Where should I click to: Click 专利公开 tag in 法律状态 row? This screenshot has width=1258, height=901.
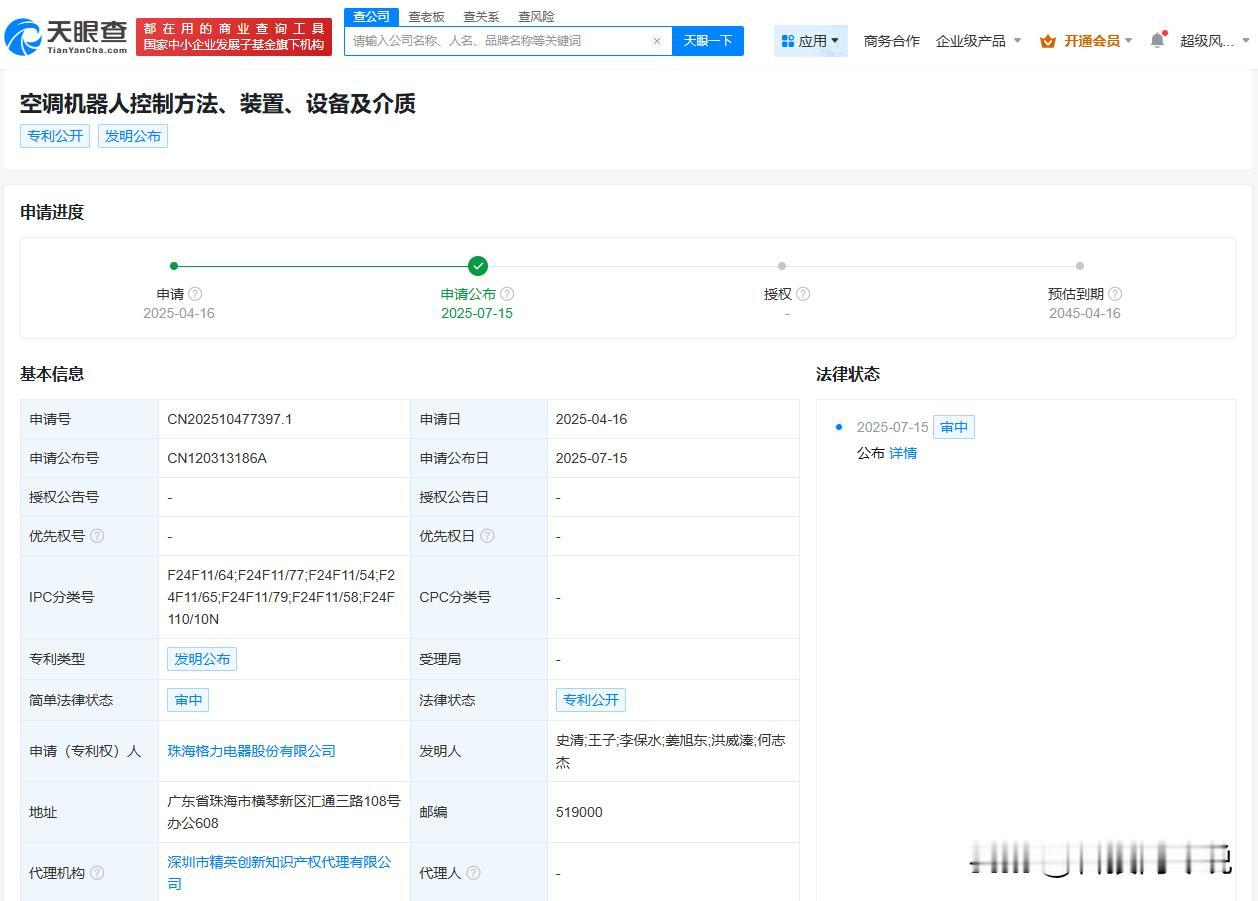[x=591, y=700]
